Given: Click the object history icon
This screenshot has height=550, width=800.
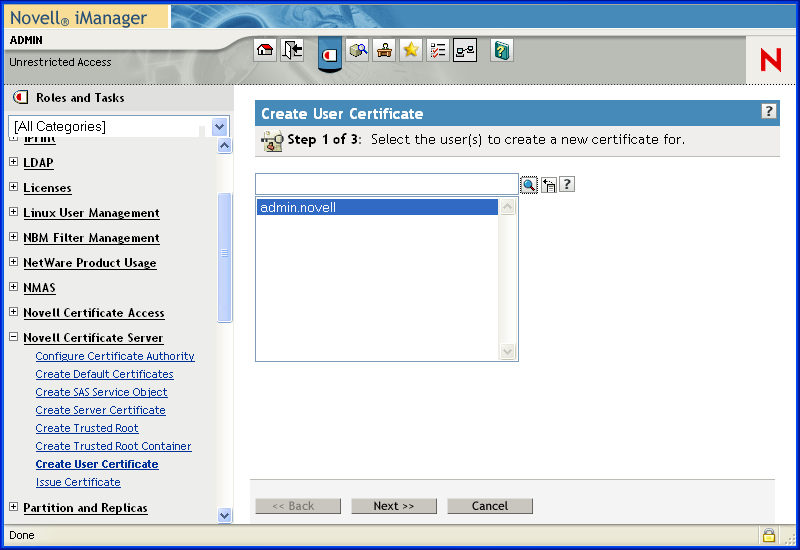Looking at the screenshot, I should [x=548, y=185].
